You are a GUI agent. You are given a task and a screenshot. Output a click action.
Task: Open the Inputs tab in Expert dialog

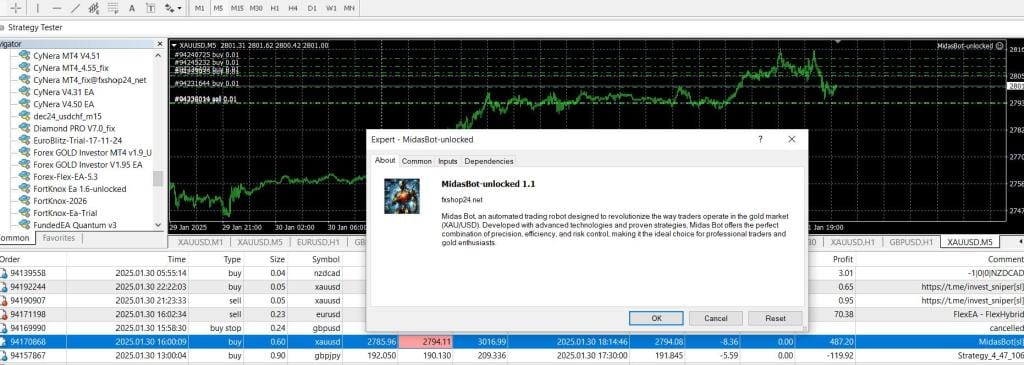coord(447,161)
